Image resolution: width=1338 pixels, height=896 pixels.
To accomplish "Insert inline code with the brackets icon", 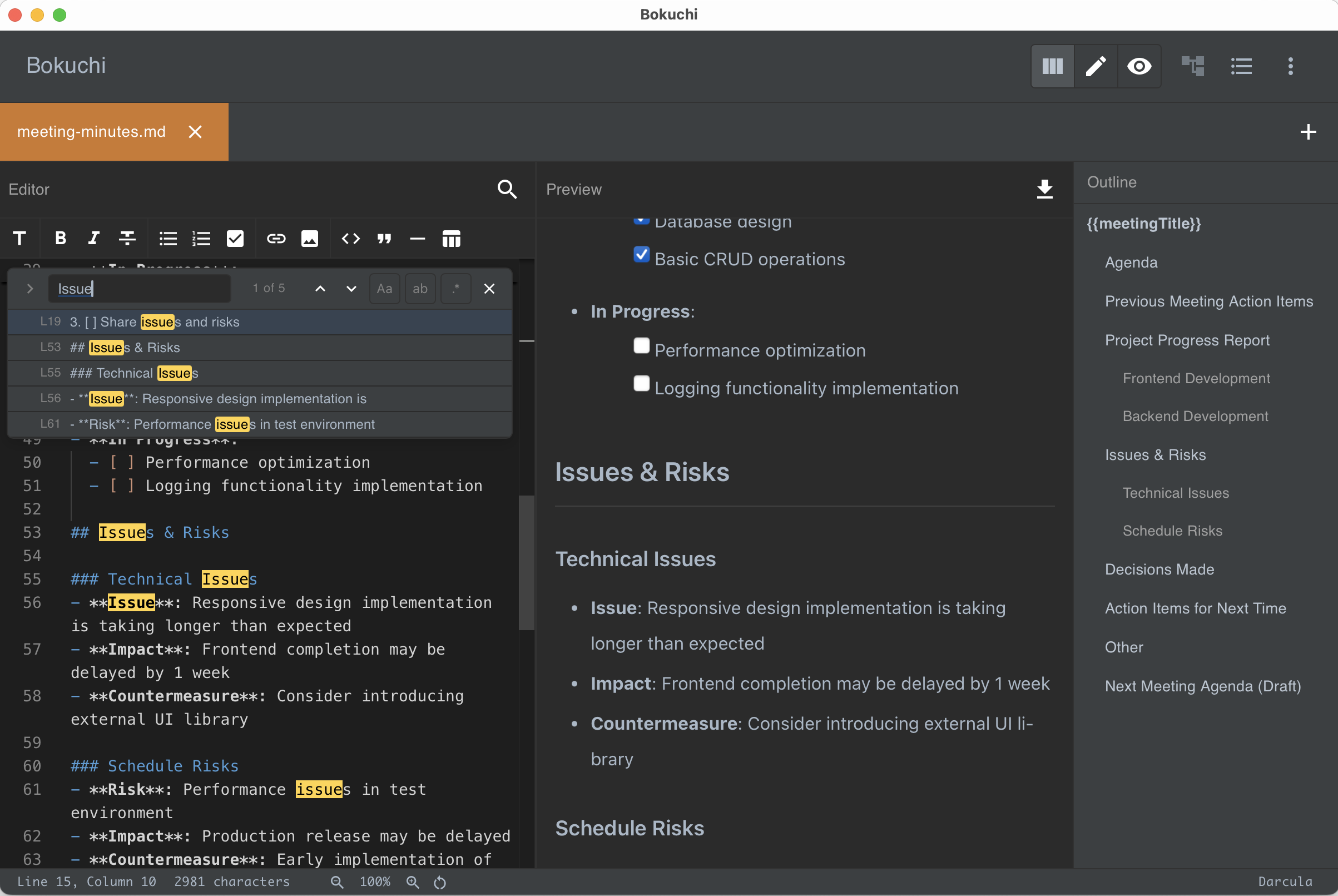I will coord(350,238).
